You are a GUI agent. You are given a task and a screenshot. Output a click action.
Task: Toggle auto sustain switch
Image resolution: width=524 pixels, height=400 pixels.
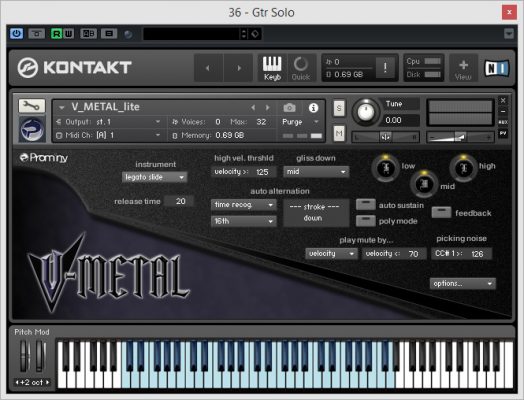pos(366,205)
